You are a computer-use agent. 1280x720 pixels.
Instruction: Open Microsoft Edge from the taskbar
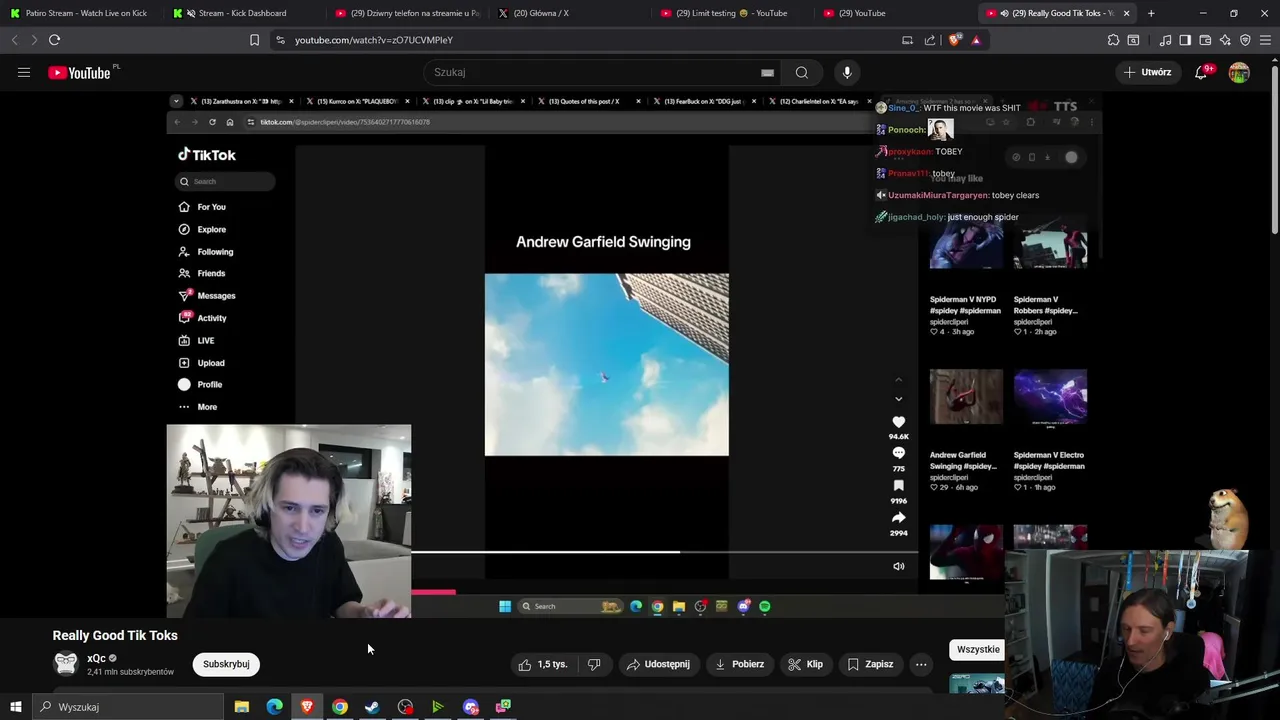275,707
